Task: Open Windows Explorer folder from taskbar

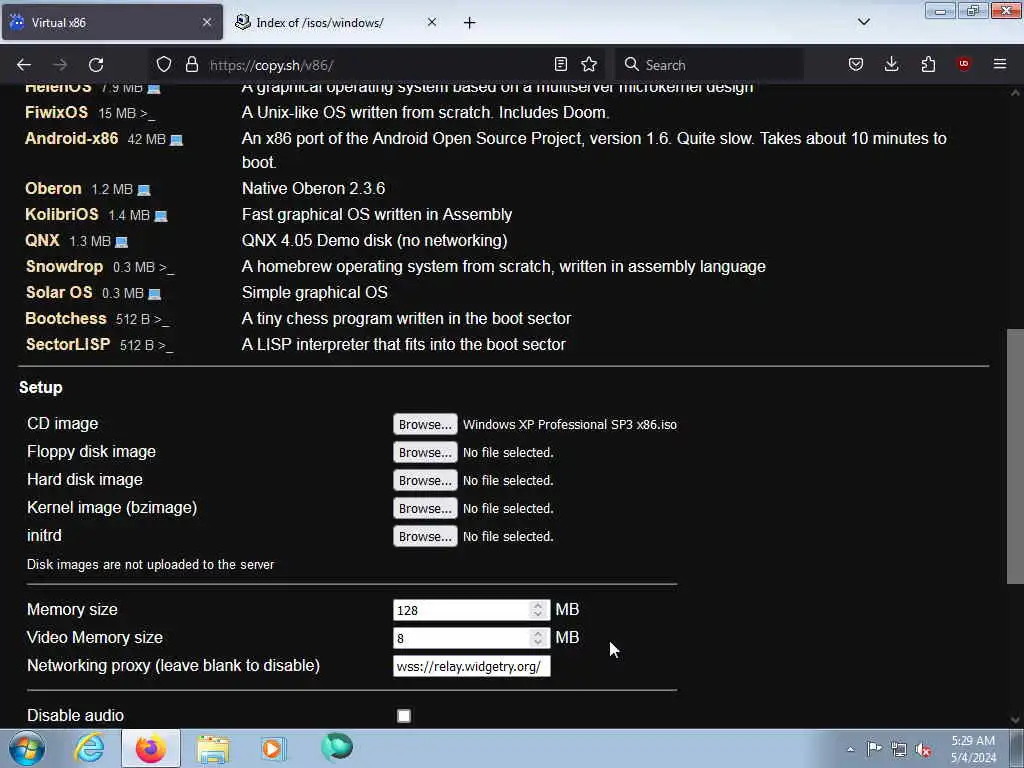Action: [214, 749]
